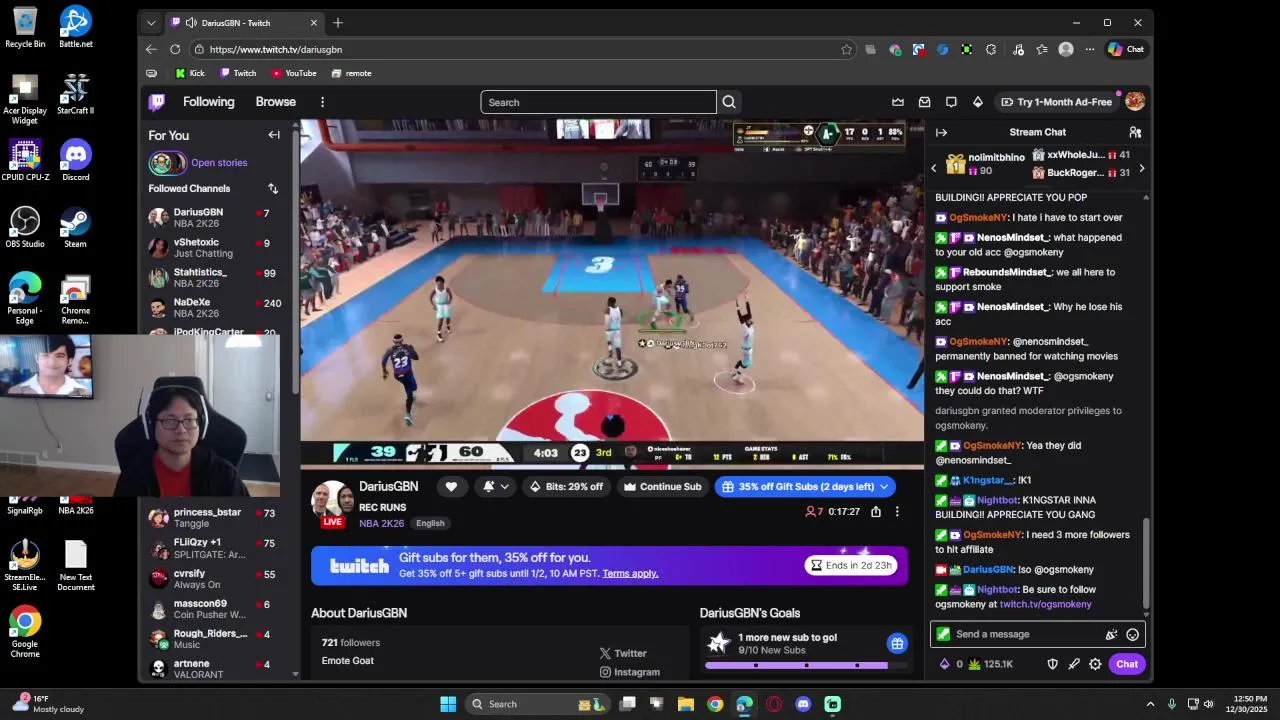Open the Windows Start menu
This screenshot has width=1280, height=720.
[448, 704]
